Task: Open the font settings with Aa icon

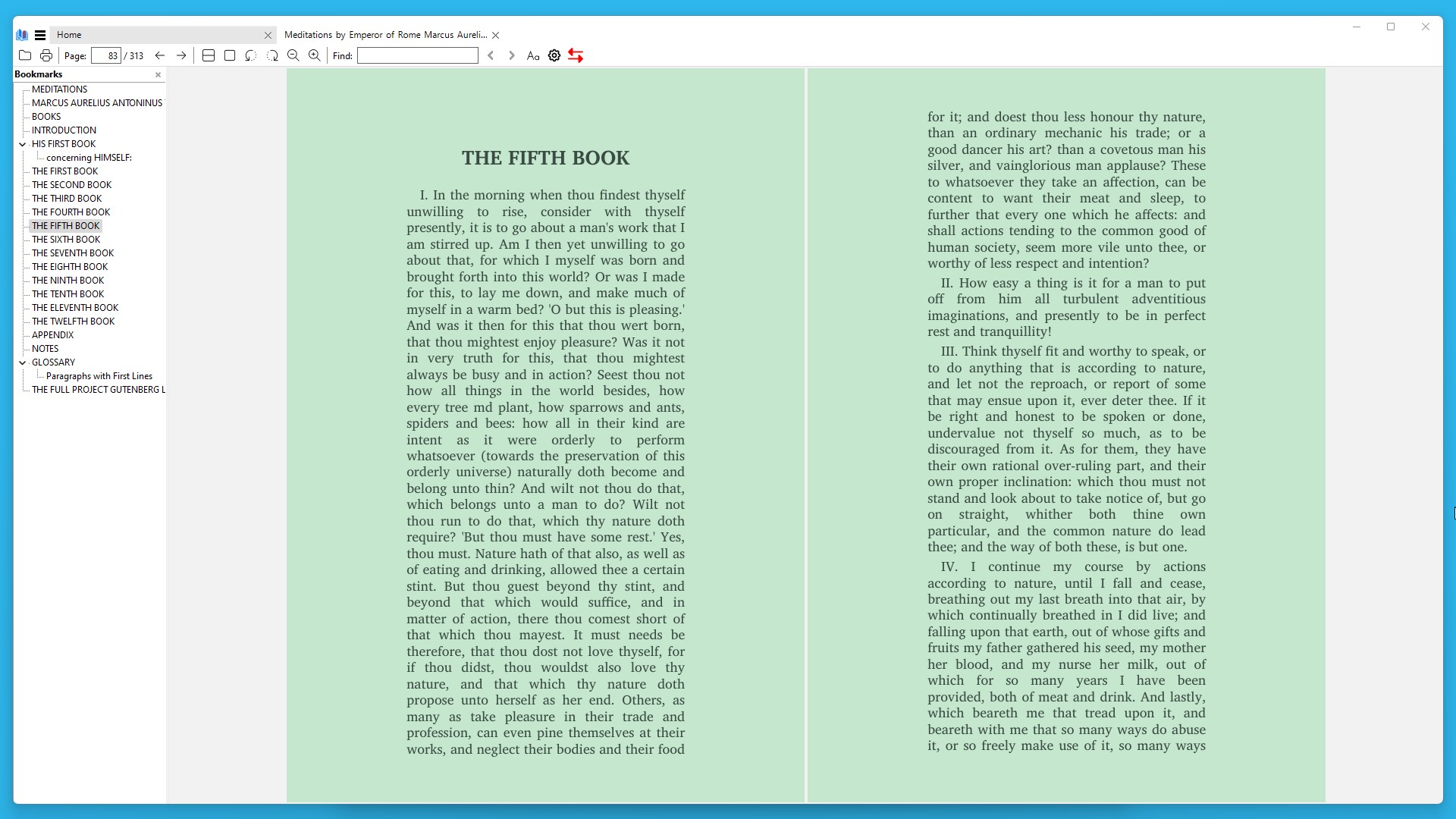Action: click(x=533, y=55)
